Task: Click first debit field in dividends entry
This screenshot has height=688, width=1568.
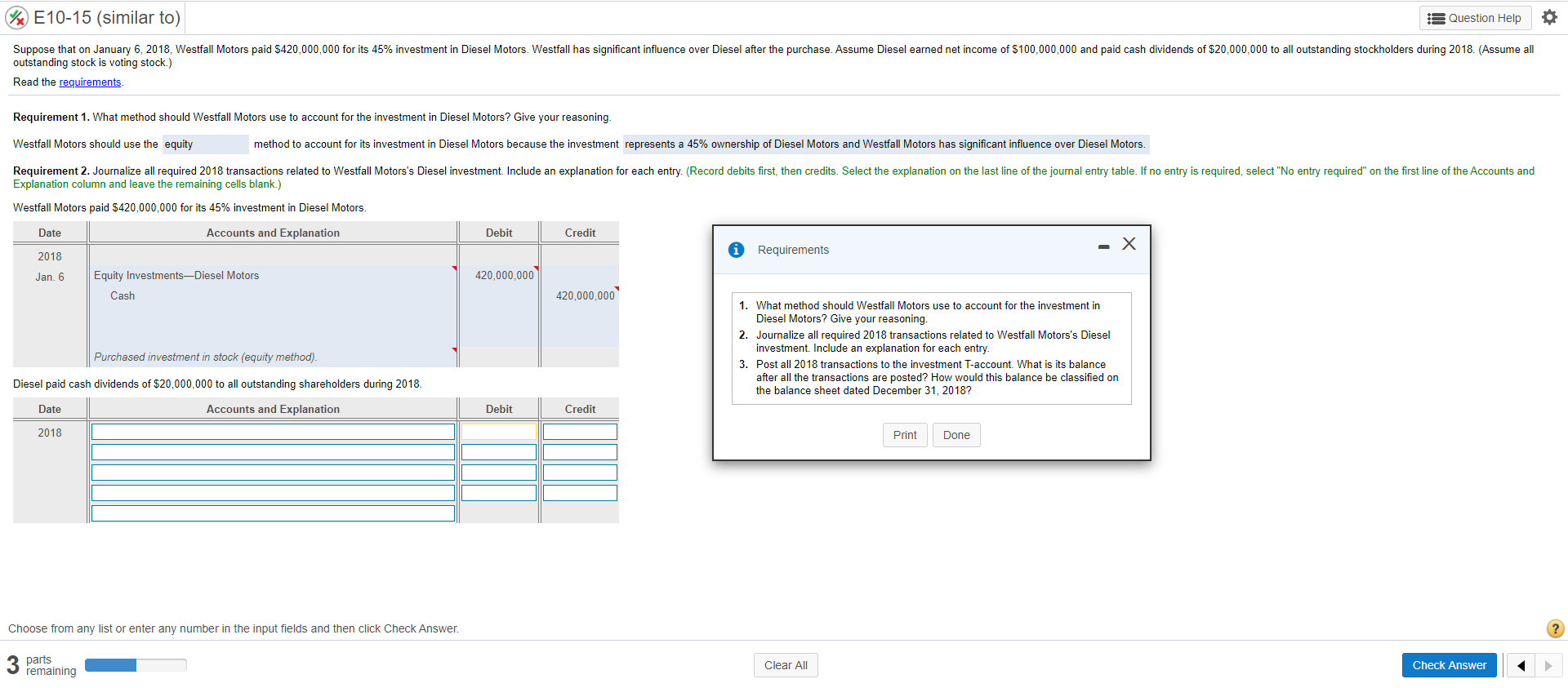Action: pos(499,432)
